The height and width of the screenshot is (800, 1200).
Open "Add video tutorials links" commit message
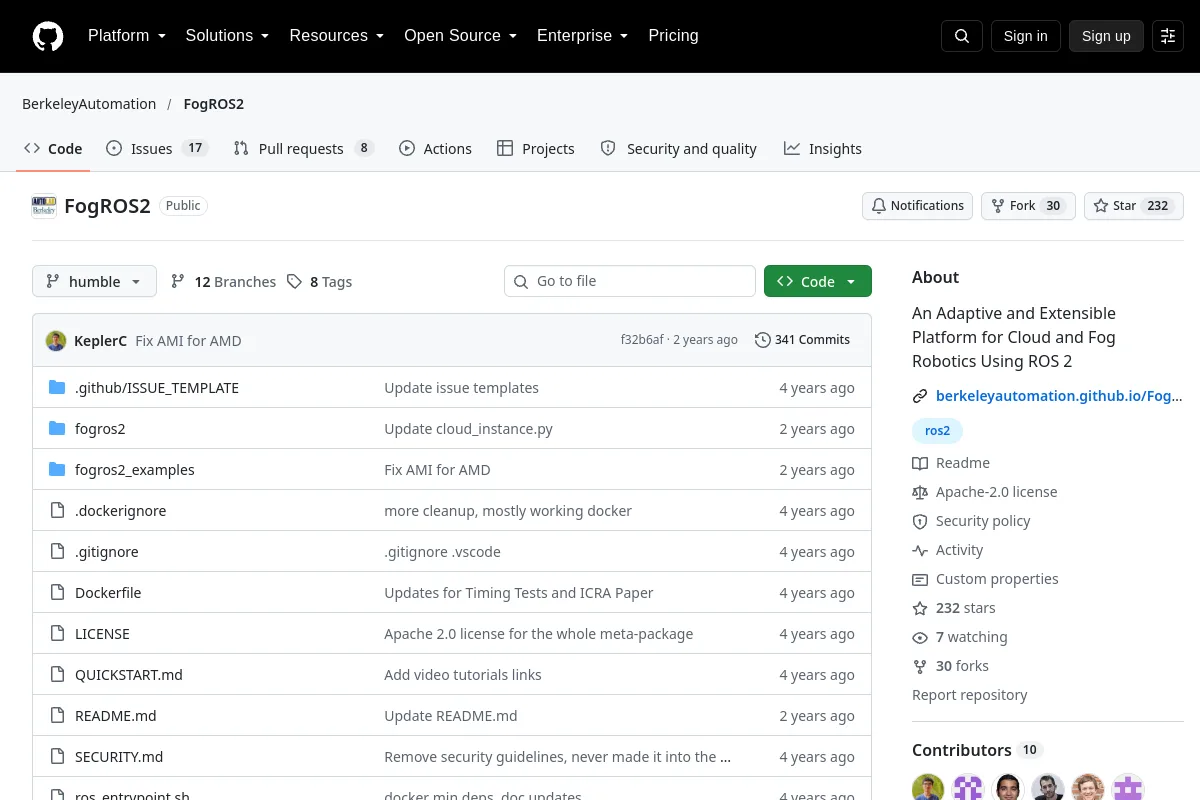(x=463, y=675)
